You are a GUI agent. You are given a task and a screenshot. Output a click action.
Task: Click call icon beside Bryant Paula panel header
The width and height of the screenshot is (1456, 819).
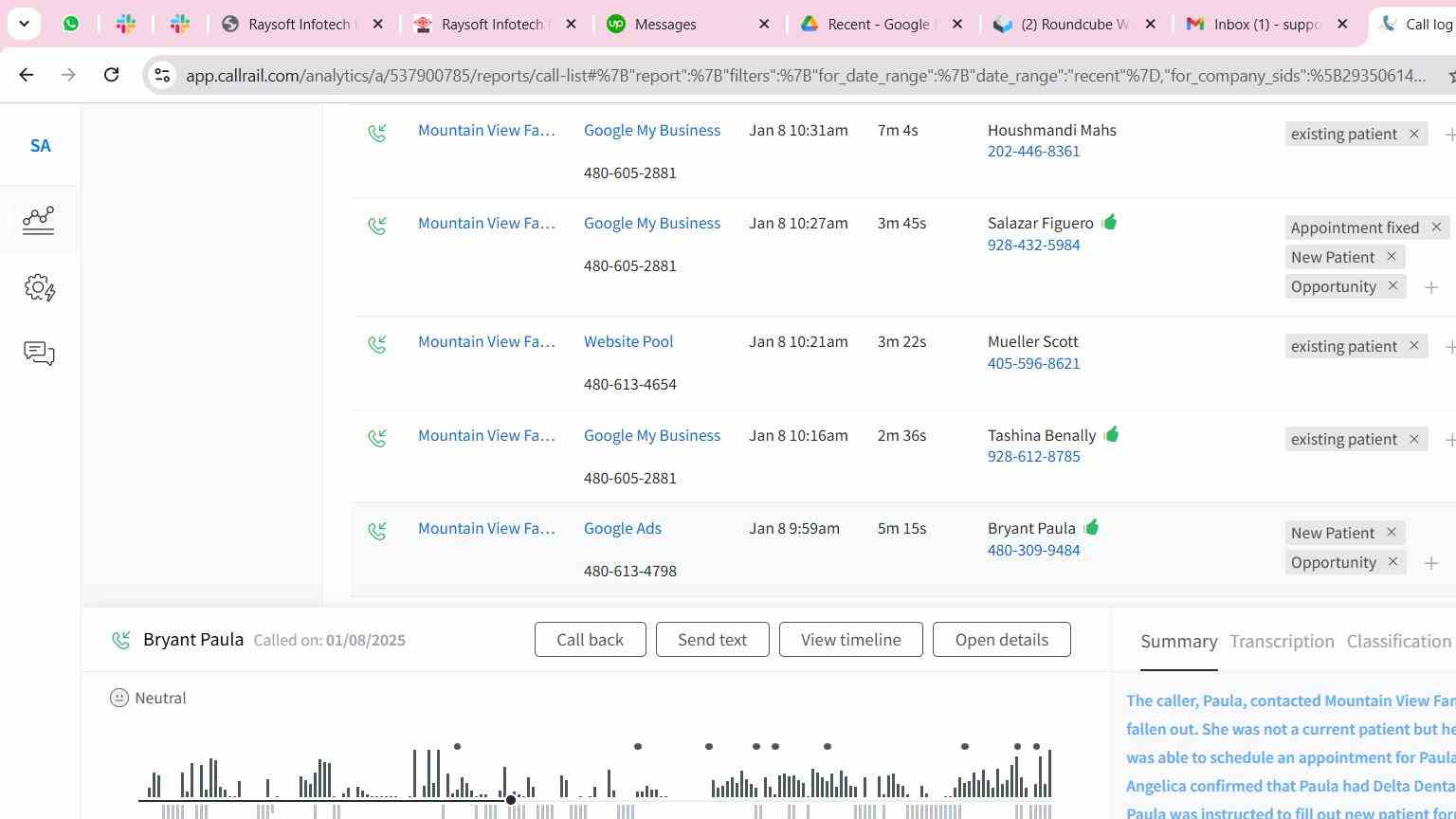tap(120, 641)
